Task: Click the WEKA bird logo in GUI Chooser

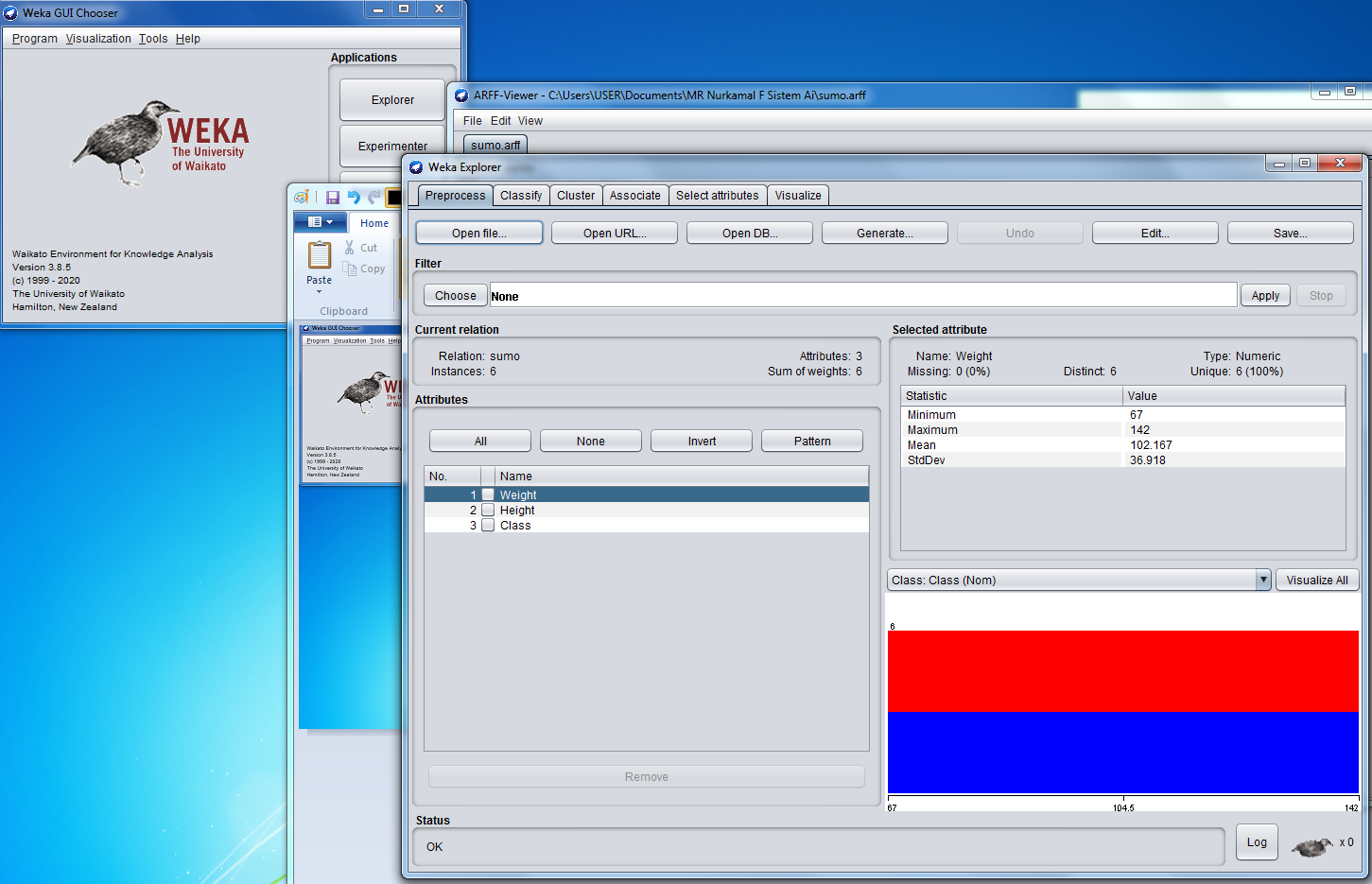Action: tap(126, 143)
